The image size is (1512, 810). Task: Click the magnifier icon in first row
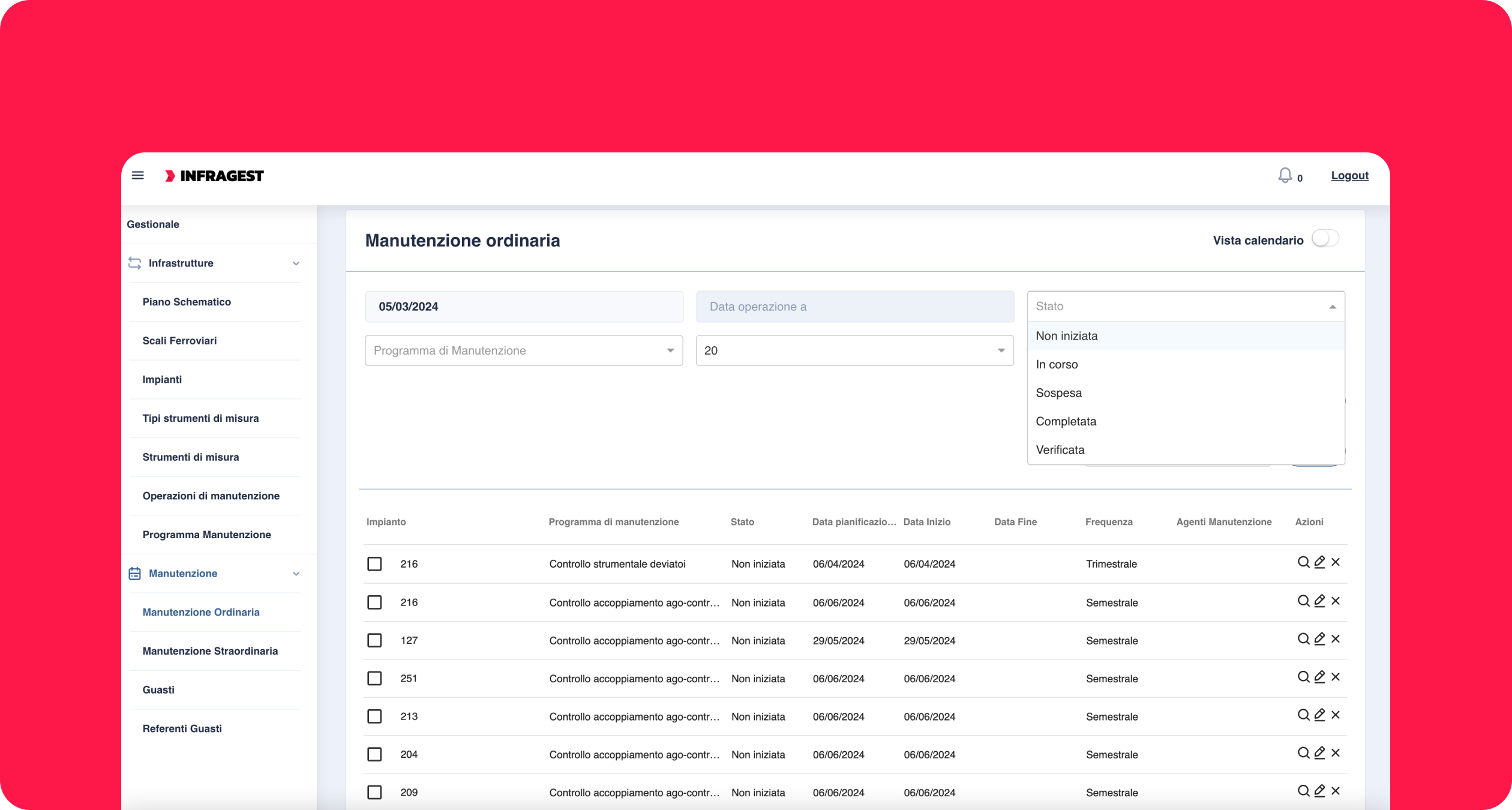(1303, 562)
